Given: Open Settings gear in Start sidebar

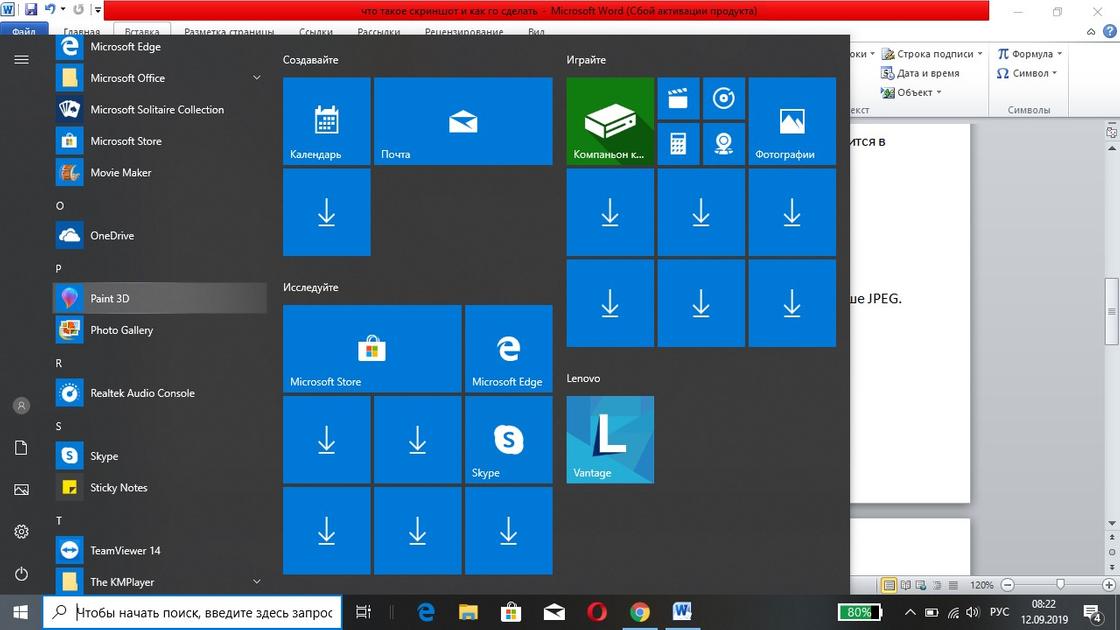Looking at the screenshot, I should [x=21, y=532].
